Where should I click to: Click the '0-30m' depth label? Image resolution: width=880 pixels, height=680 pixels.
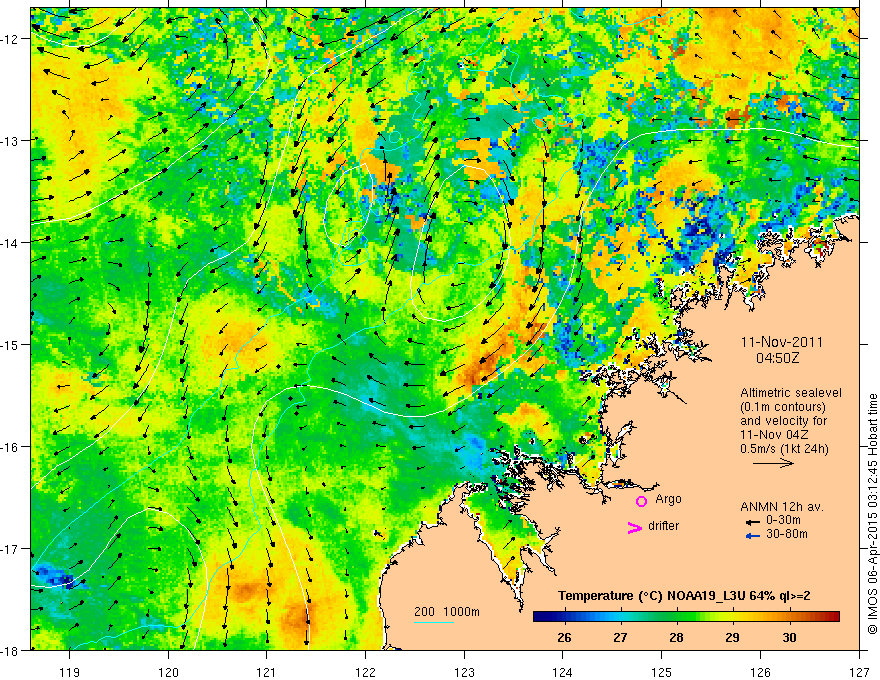[783, 520]
